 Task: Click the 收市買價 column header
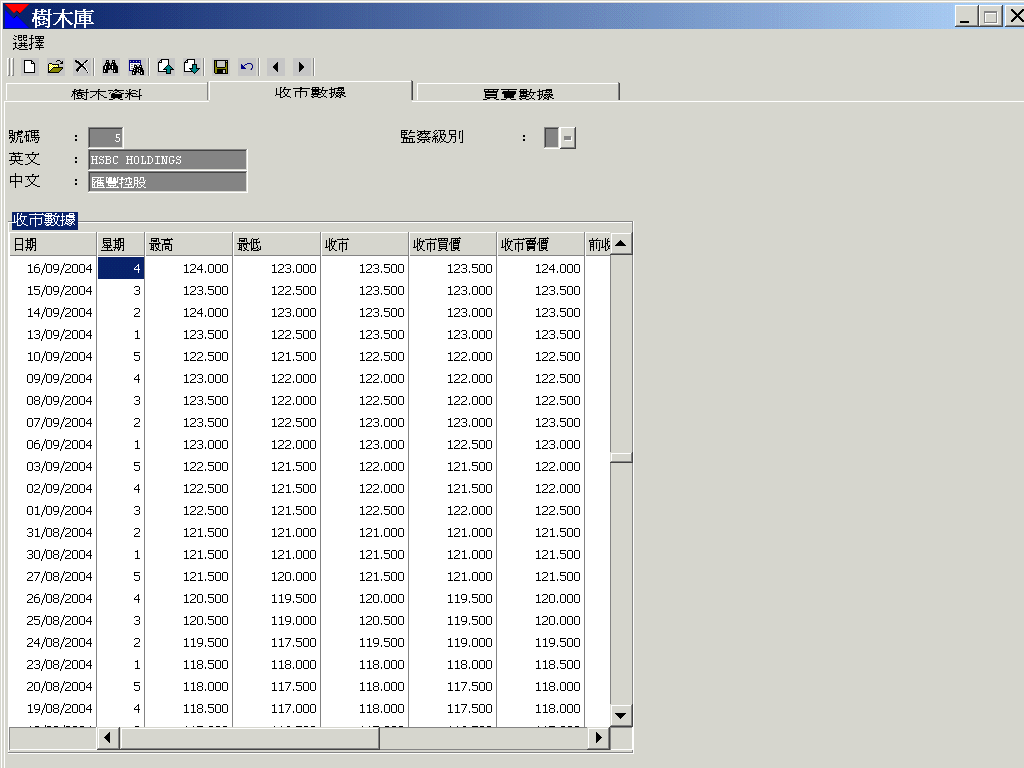tap(453, 244)
